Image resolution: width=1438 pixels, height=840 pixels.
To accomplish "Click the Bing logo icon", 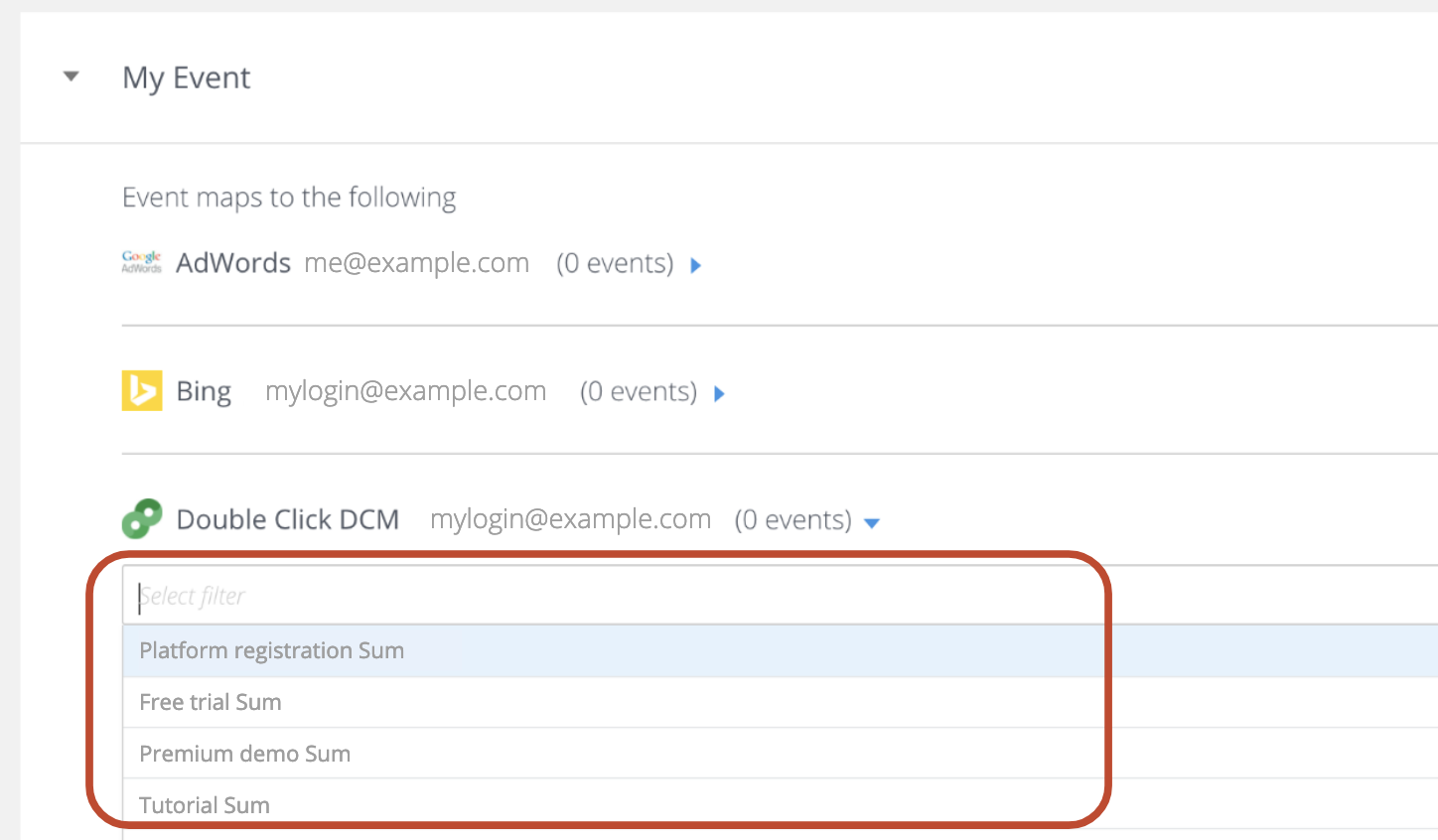I will click(x=142, y=390).
